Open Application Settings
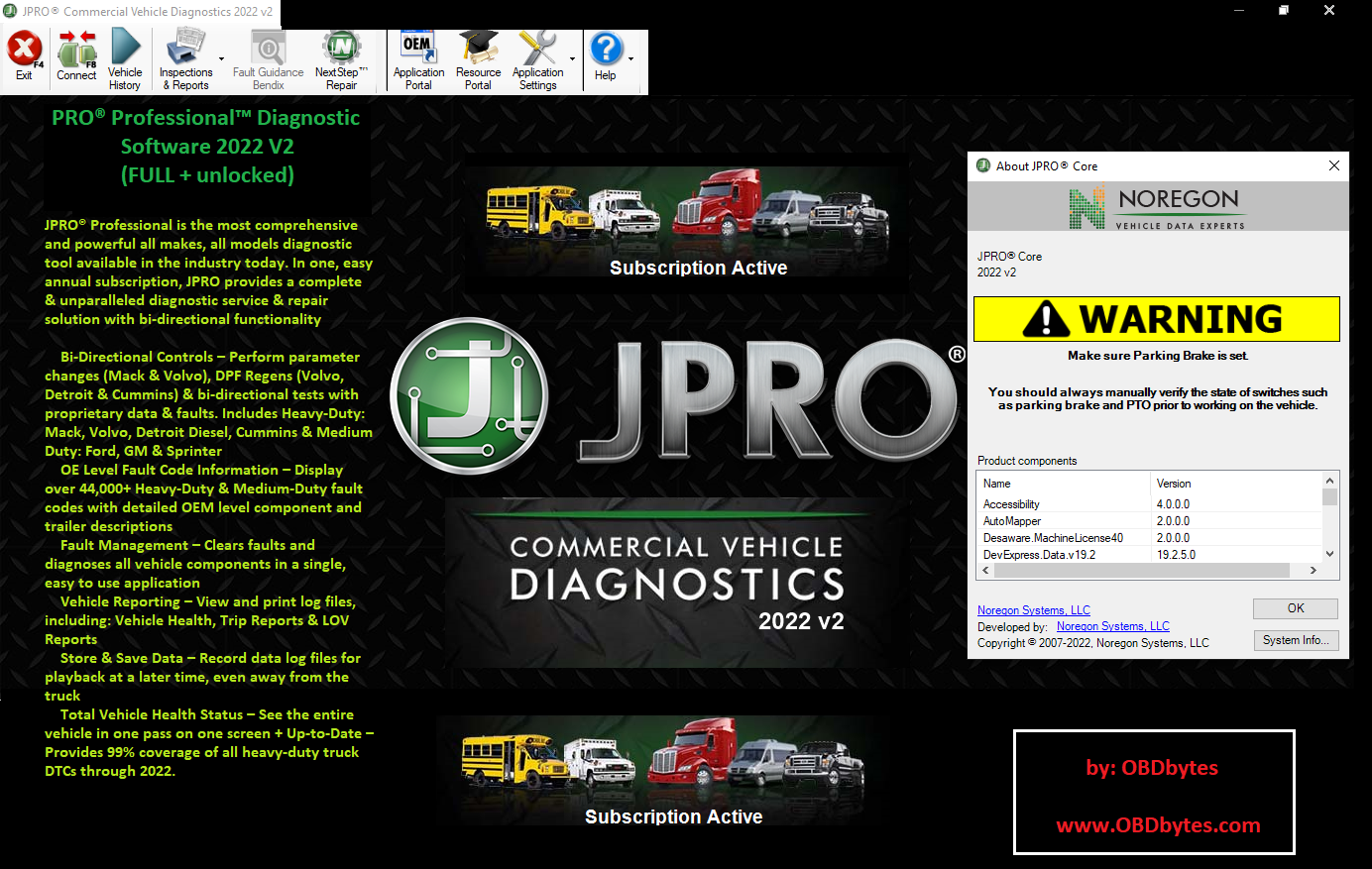The width and height of the screenshot is (1372, 869). (x=537, y=50)
